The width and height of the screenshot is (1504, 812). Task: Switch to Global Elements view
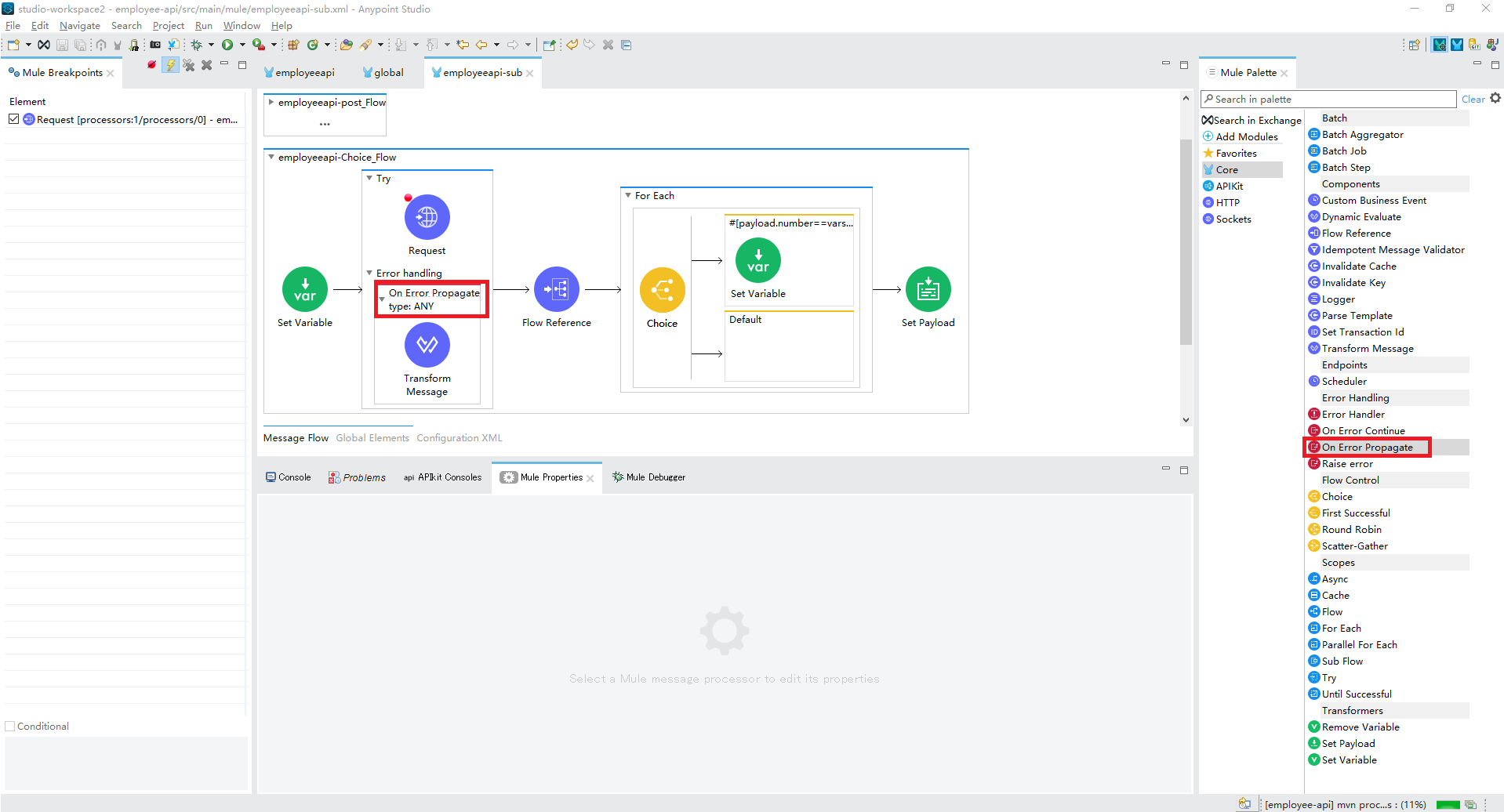372,438
